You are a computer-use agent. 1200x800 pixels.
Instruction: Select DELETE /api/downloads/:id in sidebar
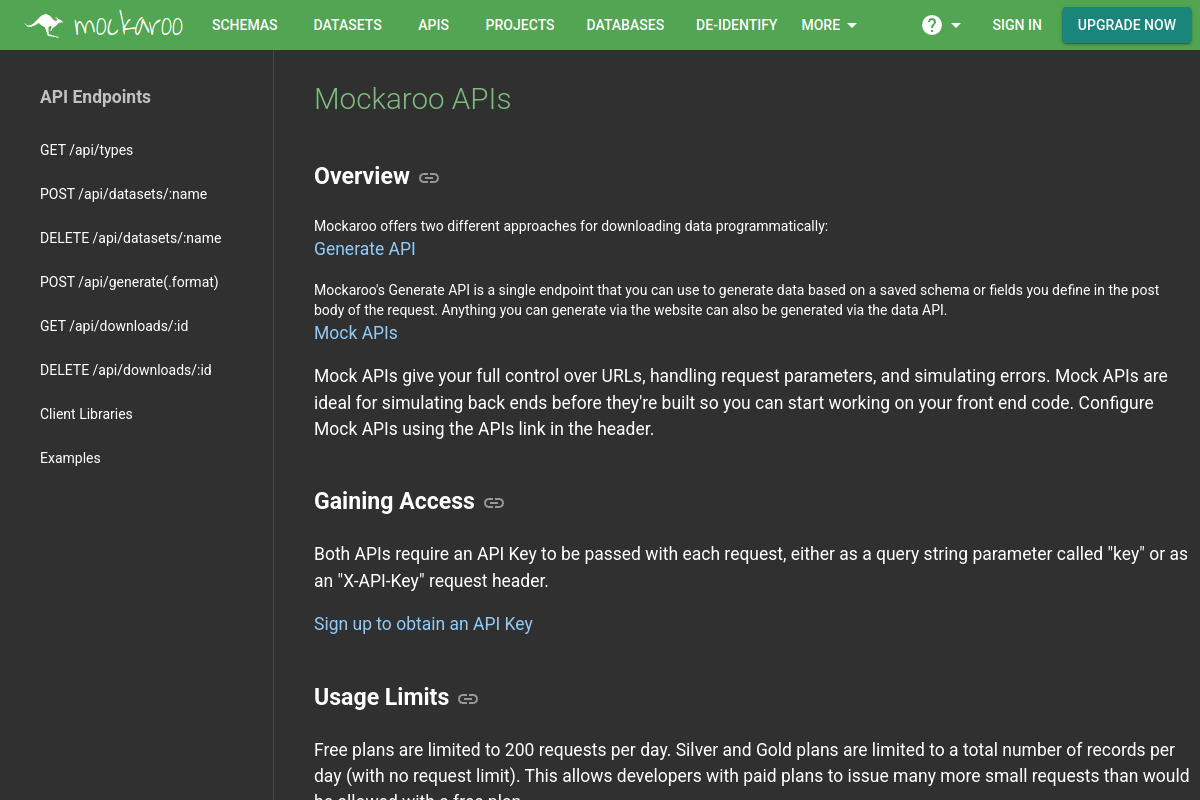[126, 370]
